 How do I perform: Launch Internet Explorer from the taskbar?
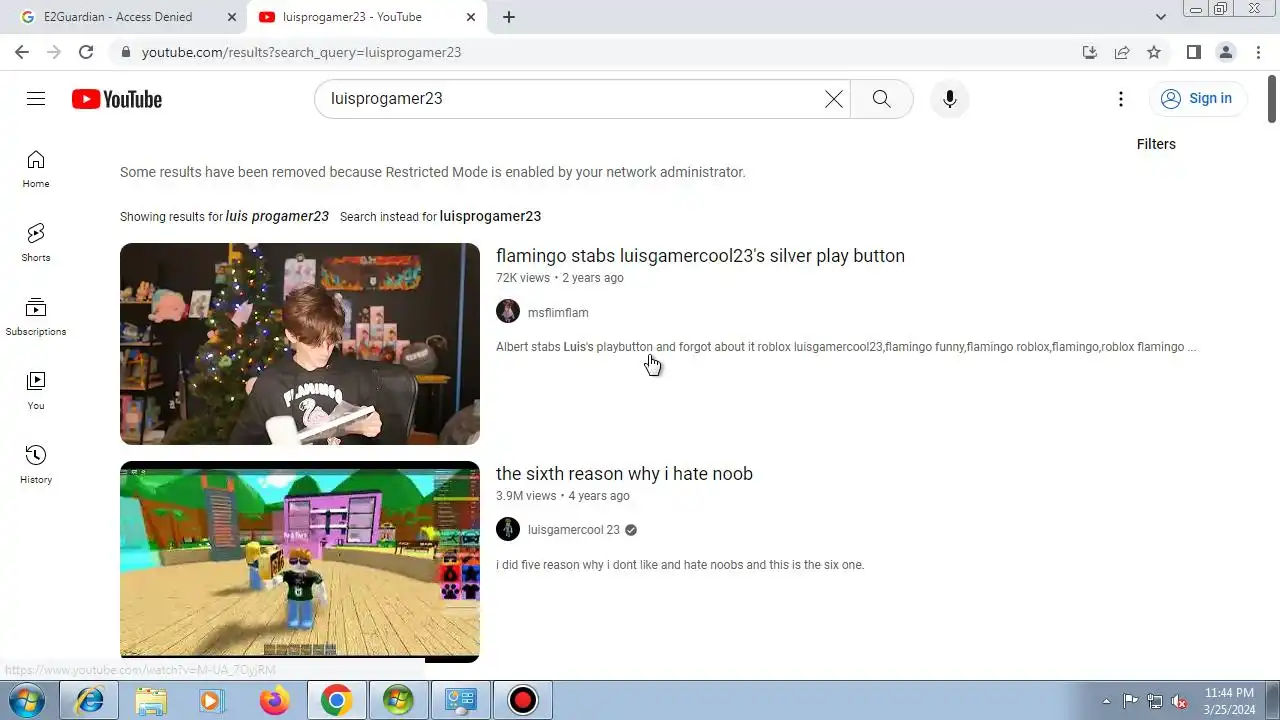coord(89,701)
